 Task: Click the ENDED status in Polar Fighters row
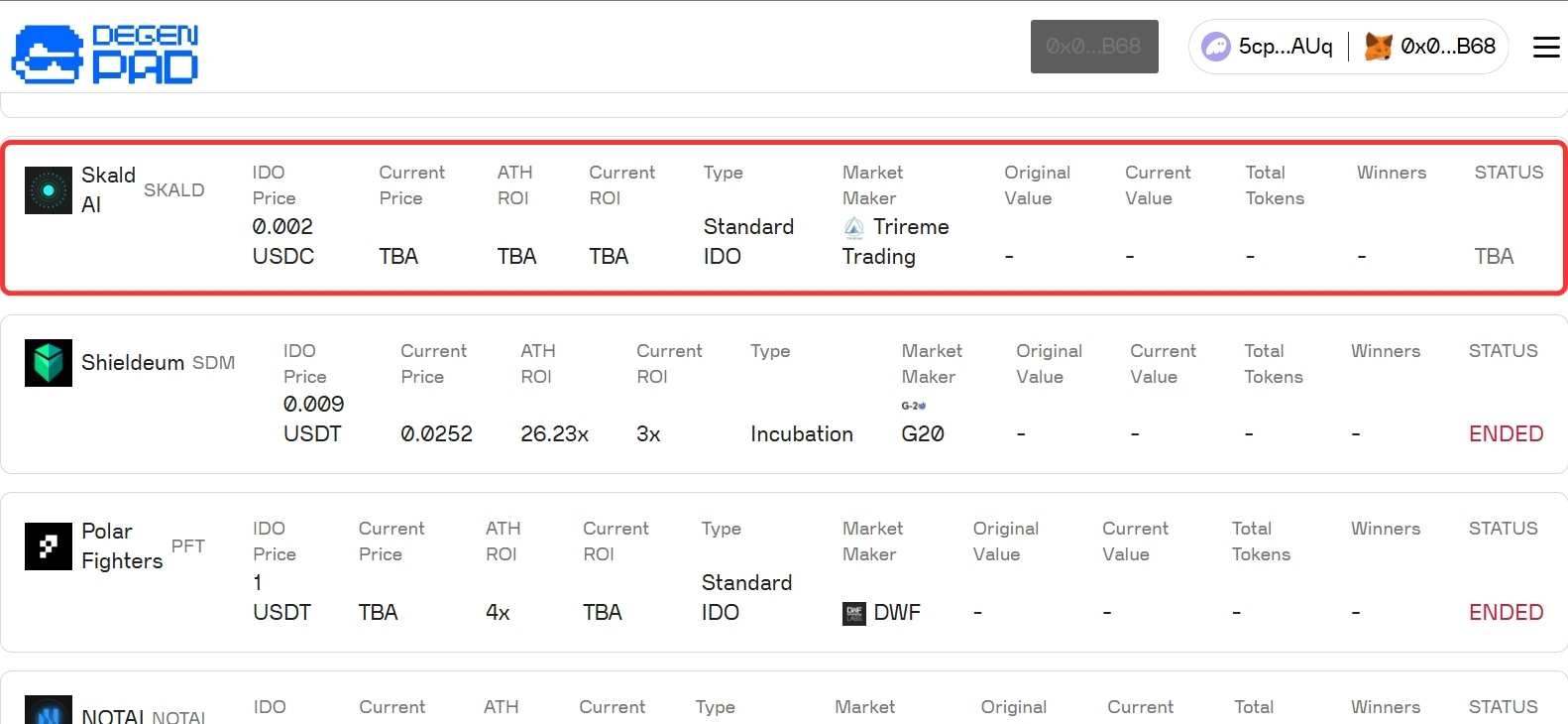tap(1506, 613)
